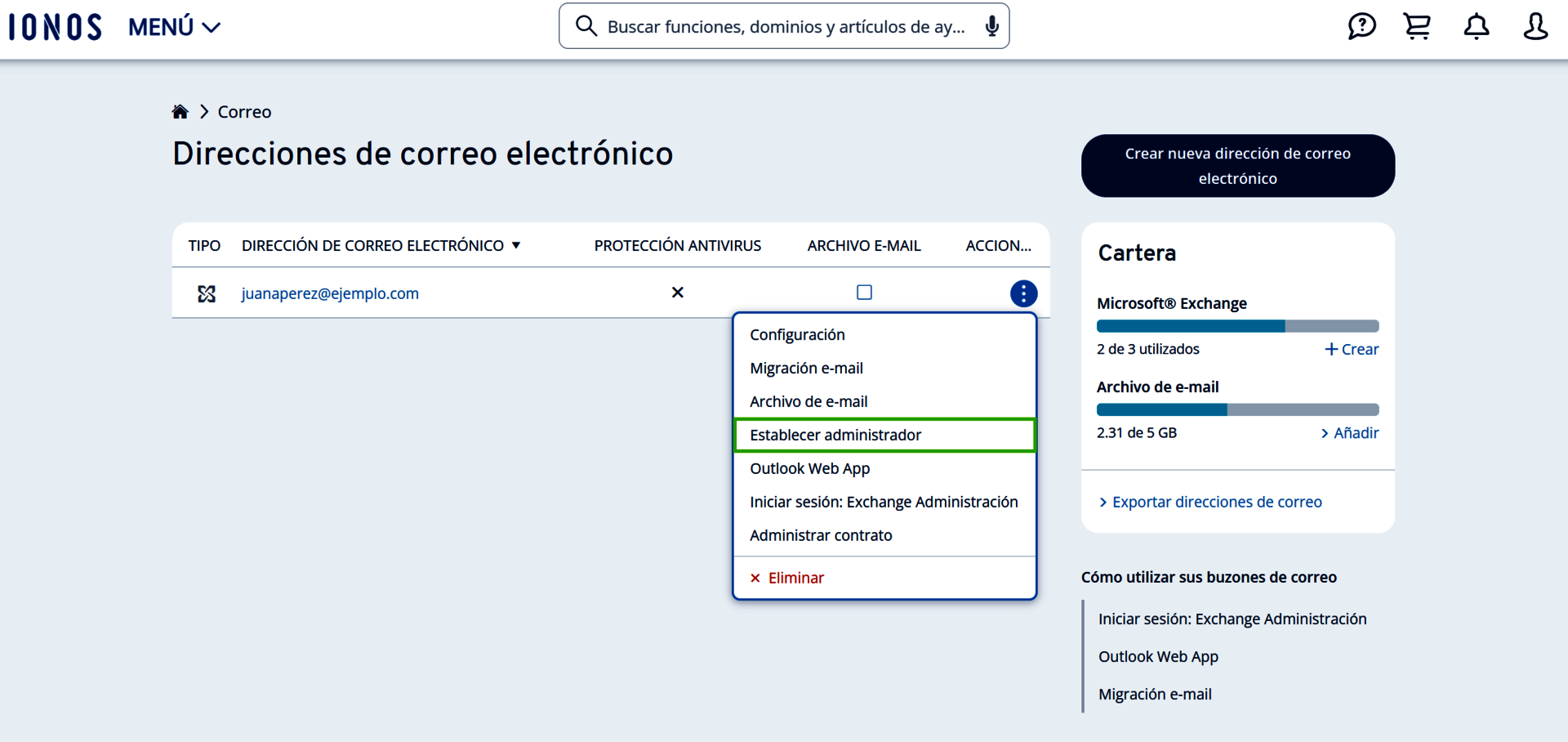Sort by the email address column arrow
Screen dimensions: 1568x742
[517, 244]
